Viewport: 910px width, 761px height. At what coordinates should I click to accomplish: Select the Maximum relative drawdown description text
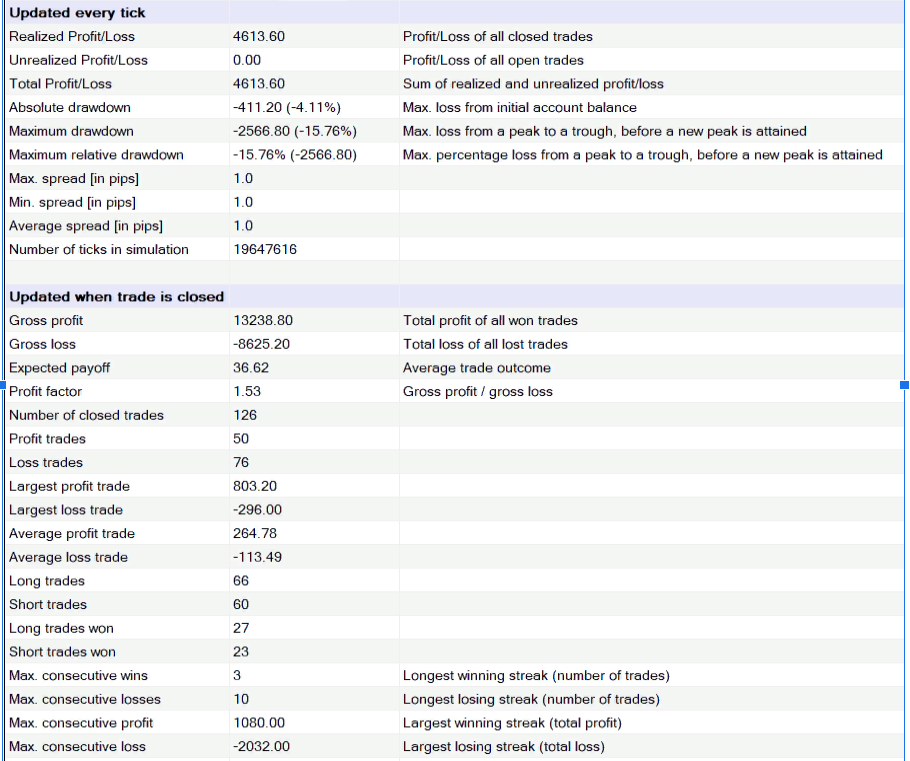(642, 155)
